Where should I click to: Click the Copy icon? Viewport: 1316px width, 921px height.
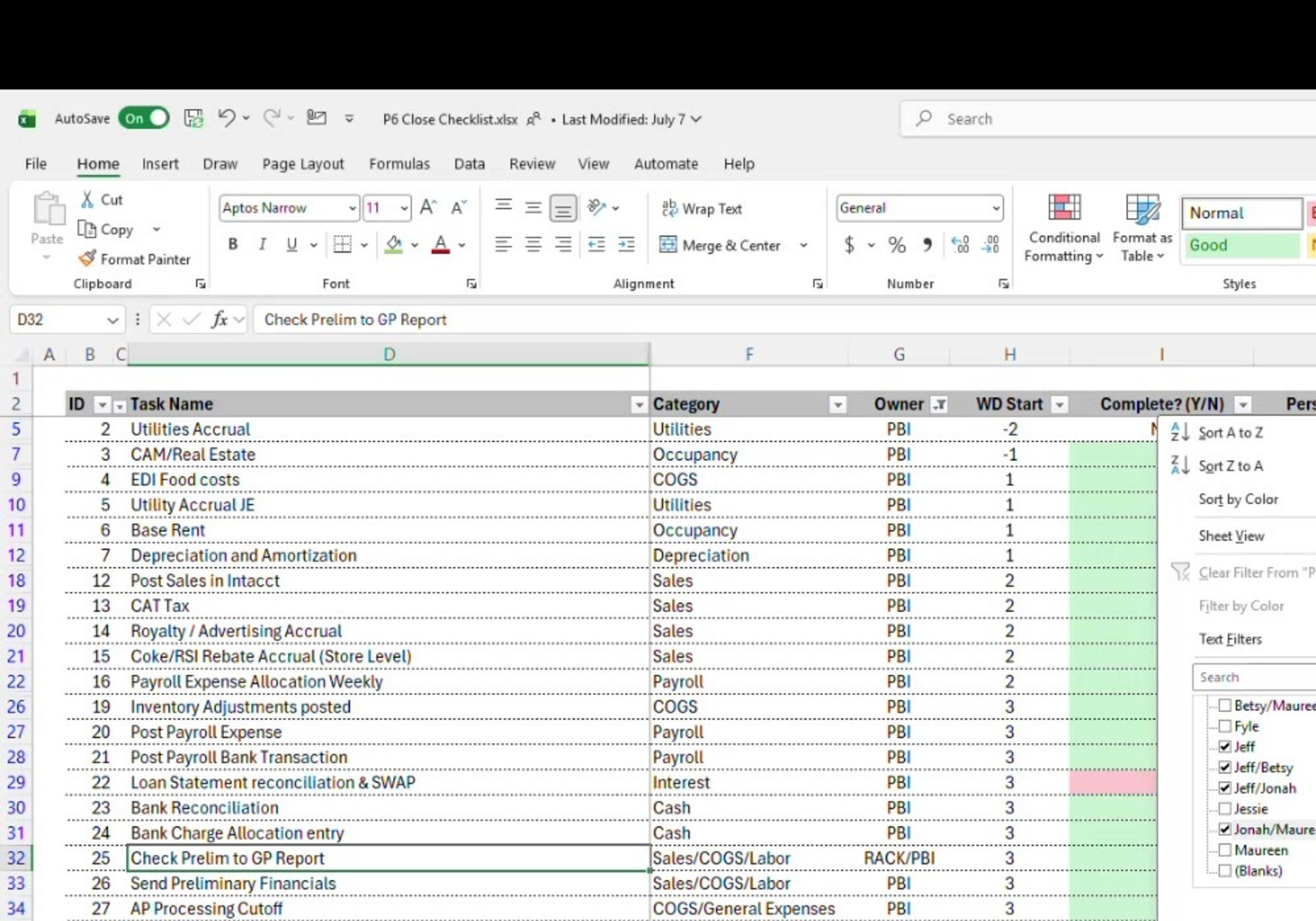click(87, 229)
